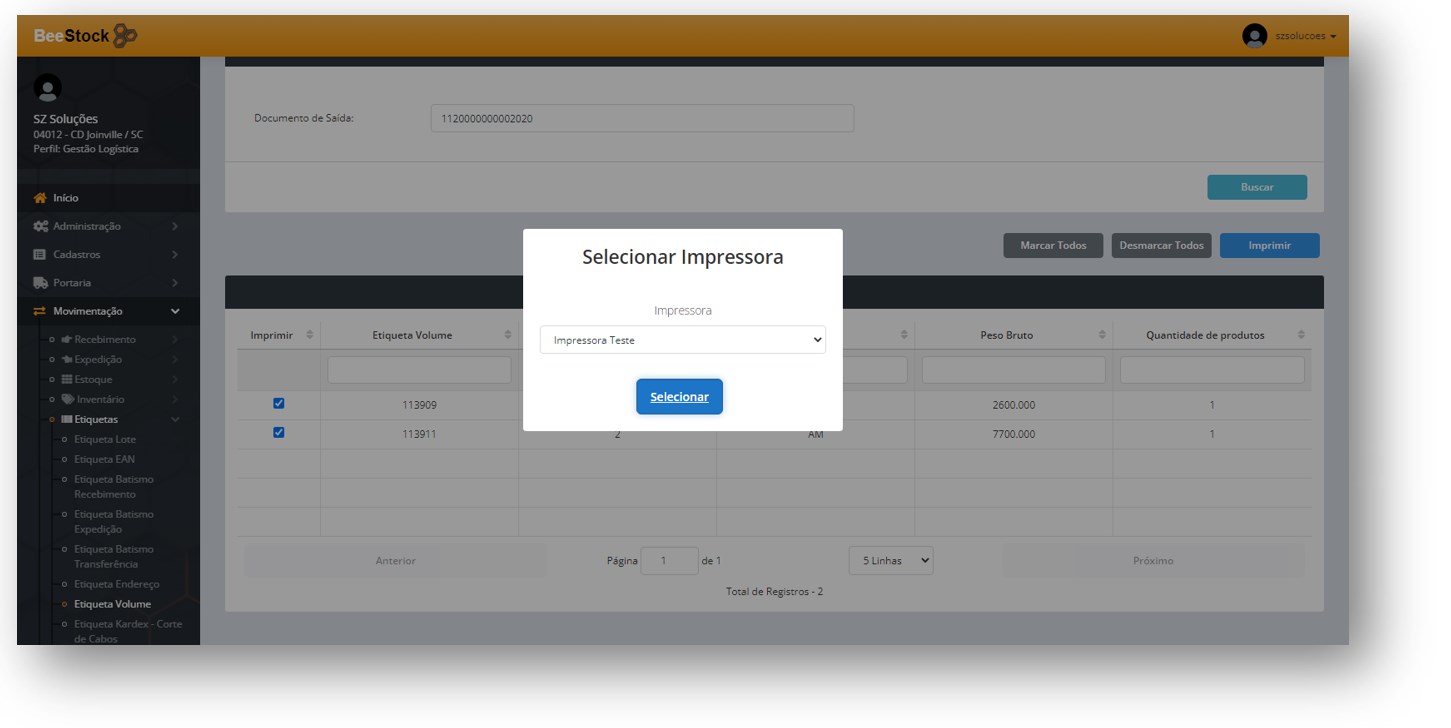Expand the Administração submenu arrow

[175, 226]
